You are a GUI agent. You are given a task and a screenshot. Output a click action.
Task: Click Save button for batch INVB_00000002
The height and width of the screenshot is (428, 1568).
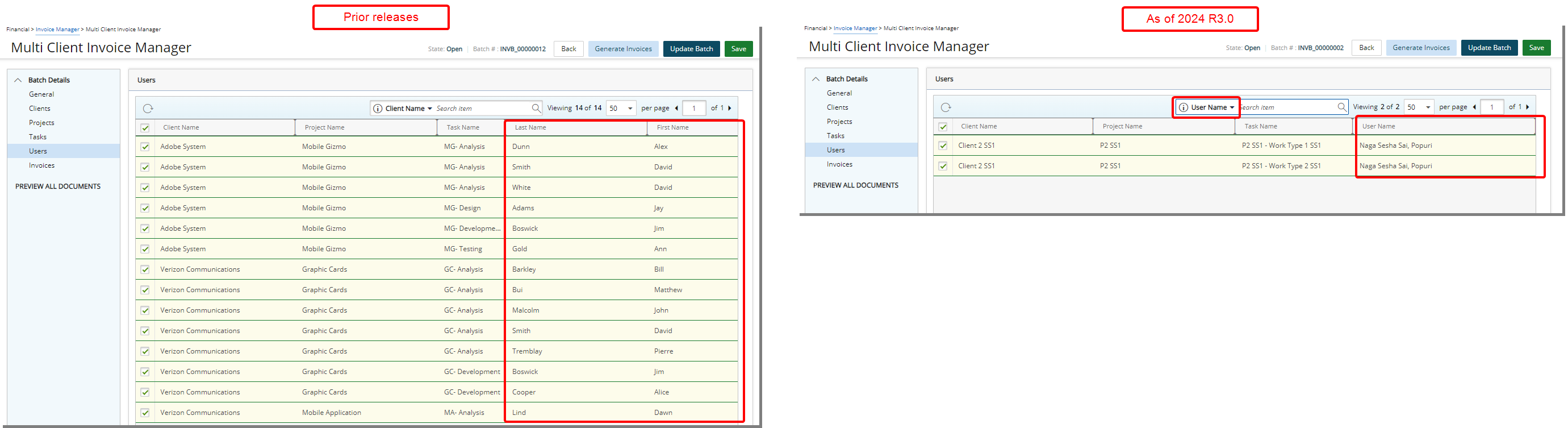(x=1536, y=48)
